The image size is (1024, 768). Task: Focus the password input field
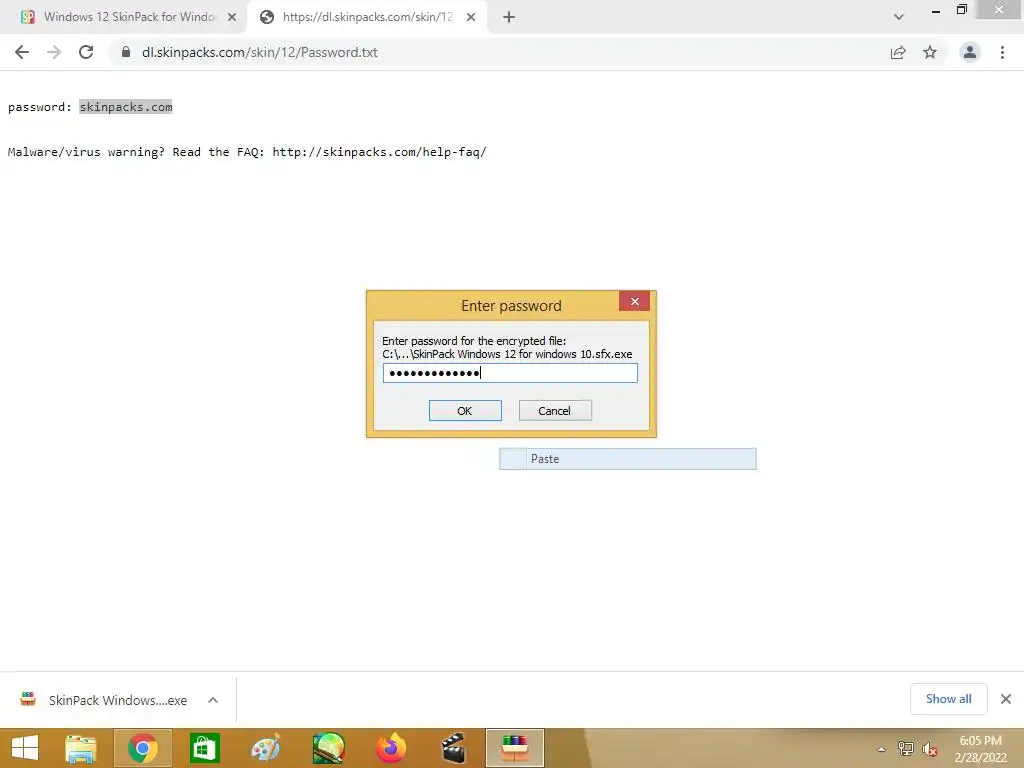click(510, 373)
